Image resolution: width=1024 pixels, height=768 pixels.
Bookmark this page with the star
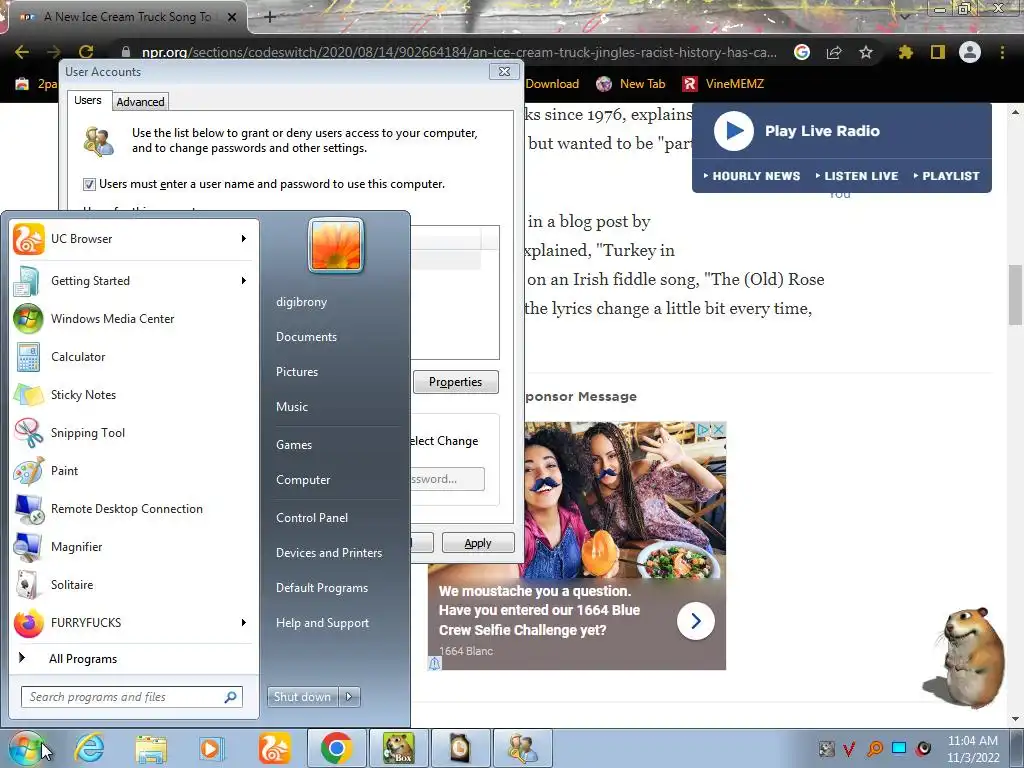866,52
